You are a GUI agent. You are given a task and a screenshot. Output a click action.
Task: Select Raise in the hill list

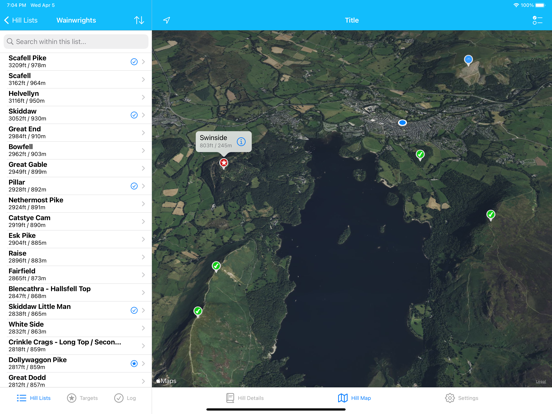click(x=76, y=257)
